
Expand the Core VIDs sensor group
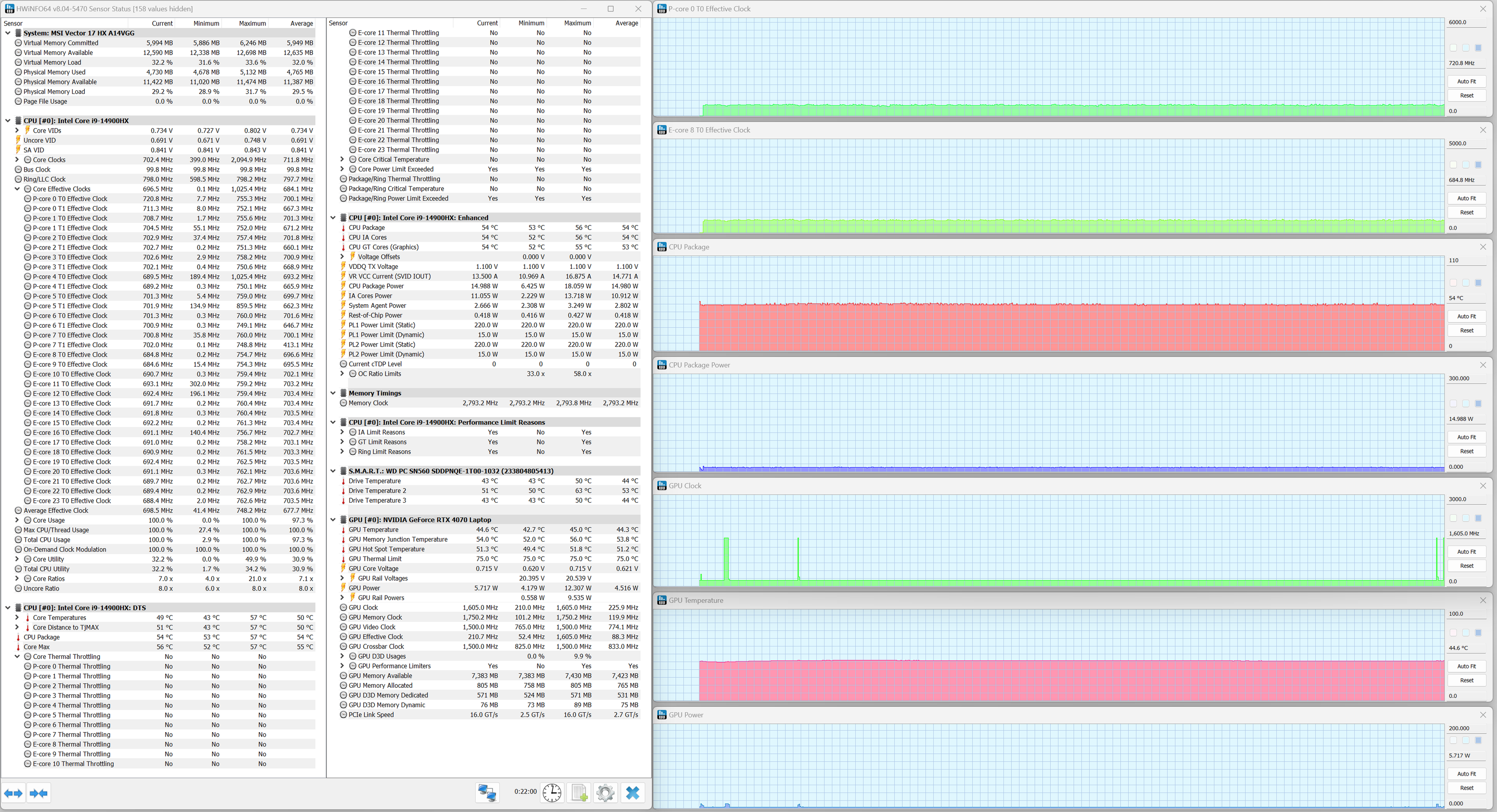17,131
